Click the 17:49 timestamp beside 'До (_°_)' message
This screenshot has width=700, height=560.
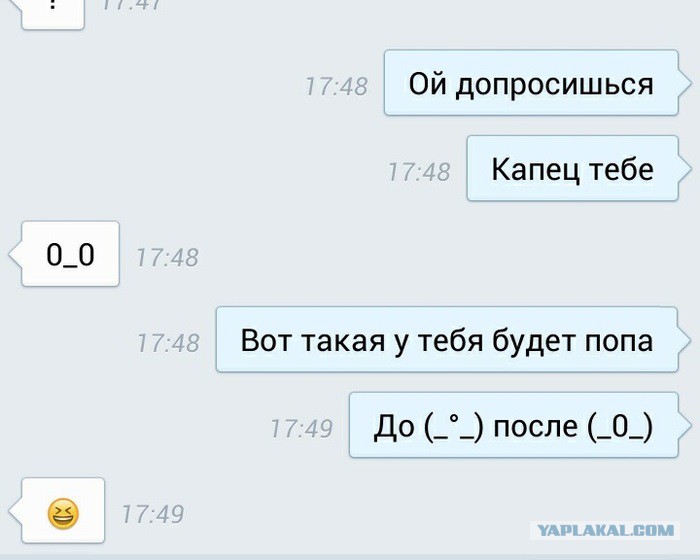[302, 429]
